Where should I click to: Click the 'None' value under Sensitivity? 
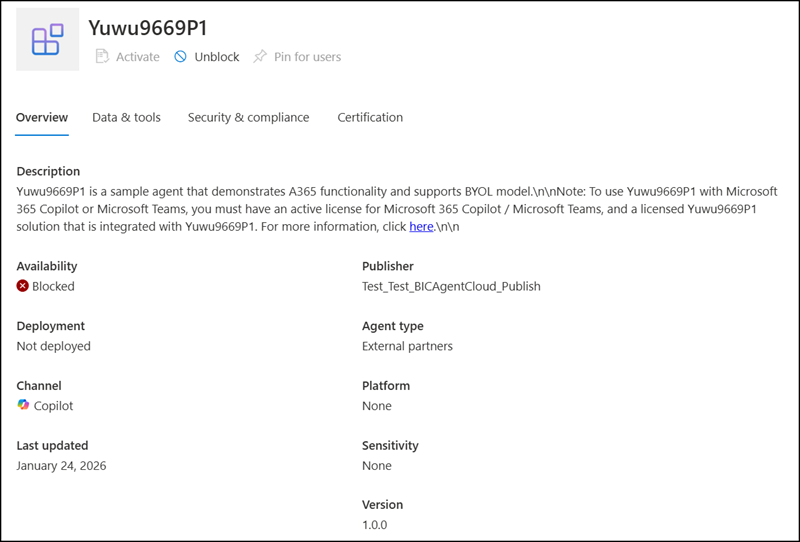377,465
